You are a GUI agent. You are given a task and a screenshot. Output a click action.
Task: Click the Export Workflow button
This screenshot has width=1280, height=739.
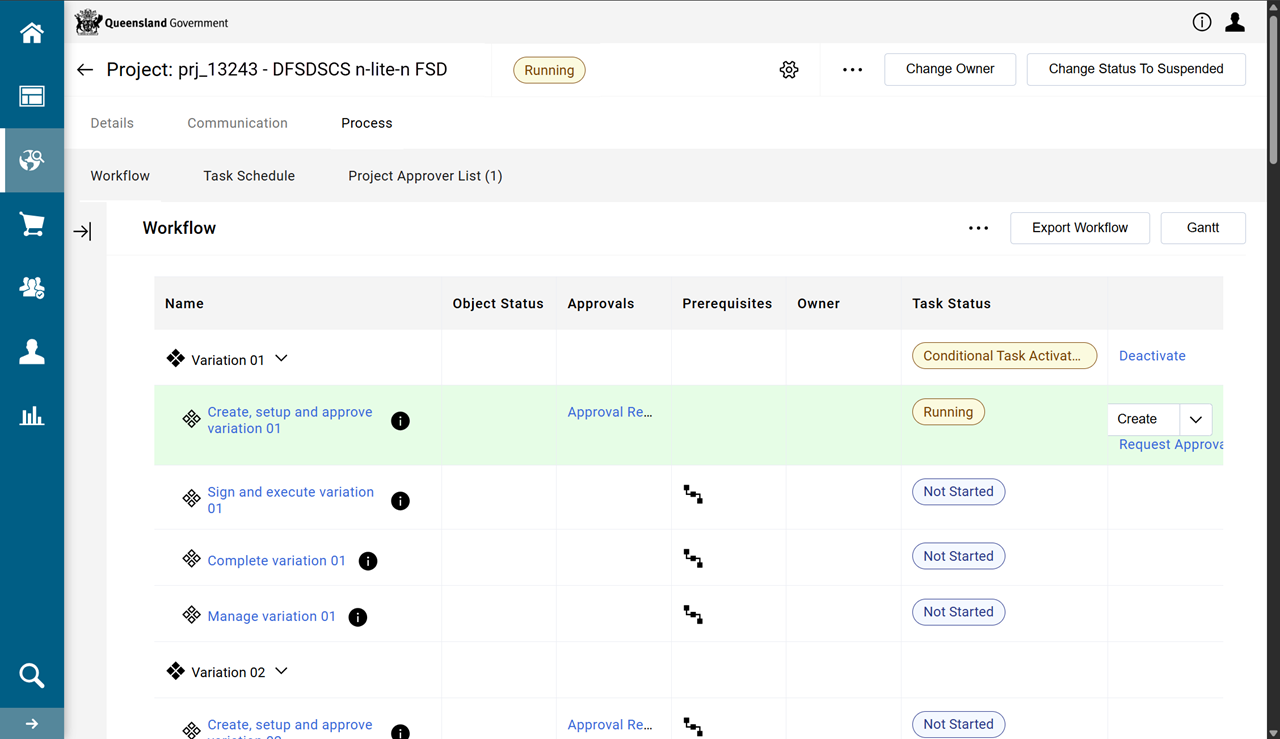coord(1079,228)
